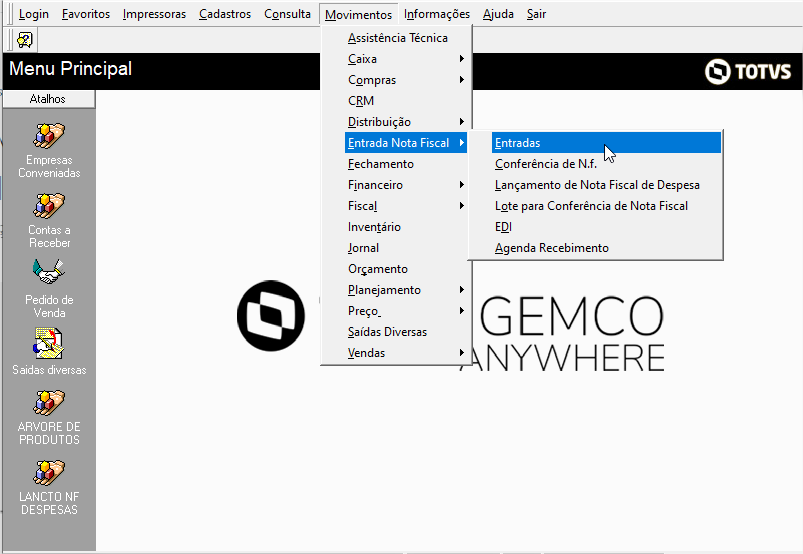803x554 pixels.
Task: Expand the Caixa submenu
Action: coord(406,59)
